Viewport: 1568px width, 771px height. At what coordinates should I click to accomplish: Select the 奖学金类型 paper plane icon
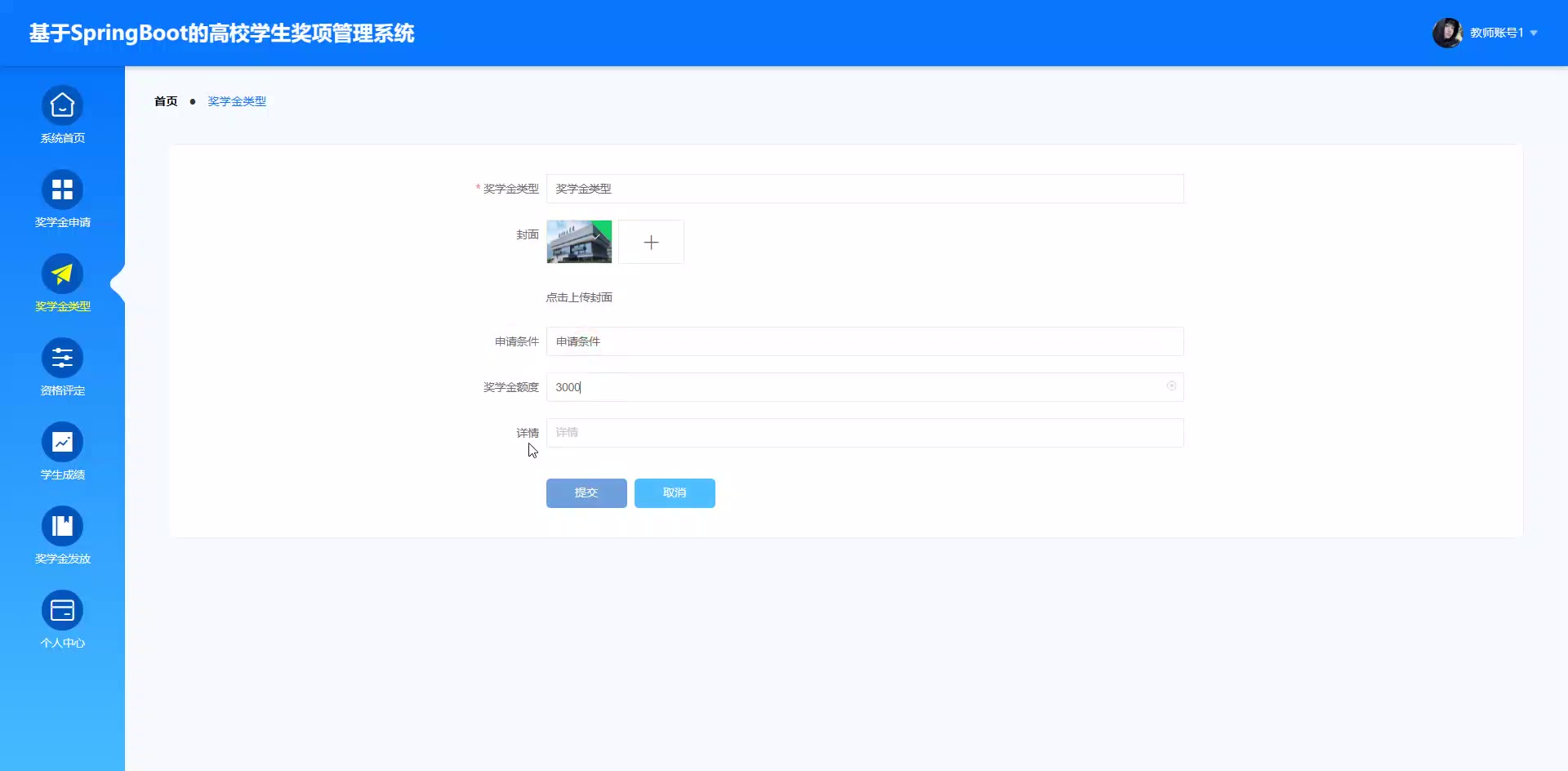[x=62, y=274]
